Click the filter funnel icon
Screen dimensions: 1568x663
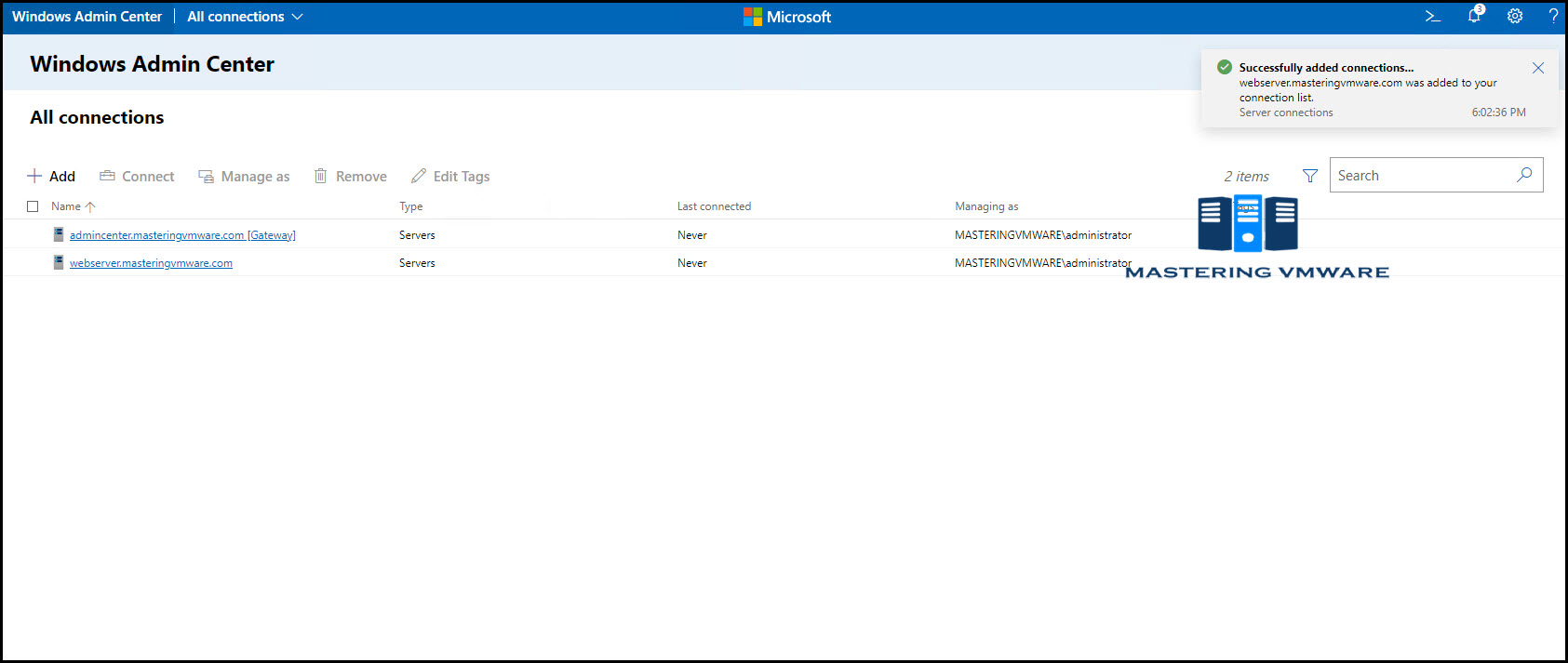point(1310,176)
